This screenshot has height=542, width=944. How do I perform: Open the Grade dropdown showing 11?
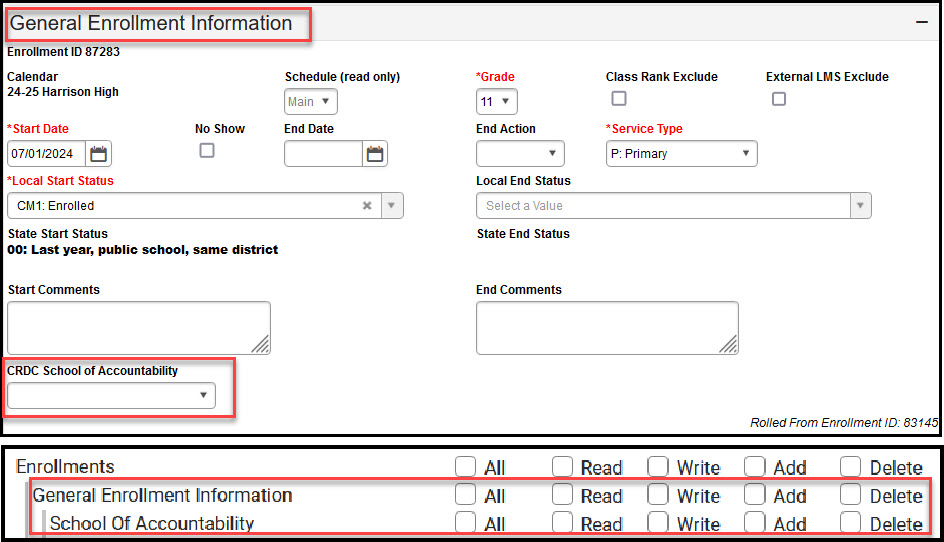tap(497, 102)
